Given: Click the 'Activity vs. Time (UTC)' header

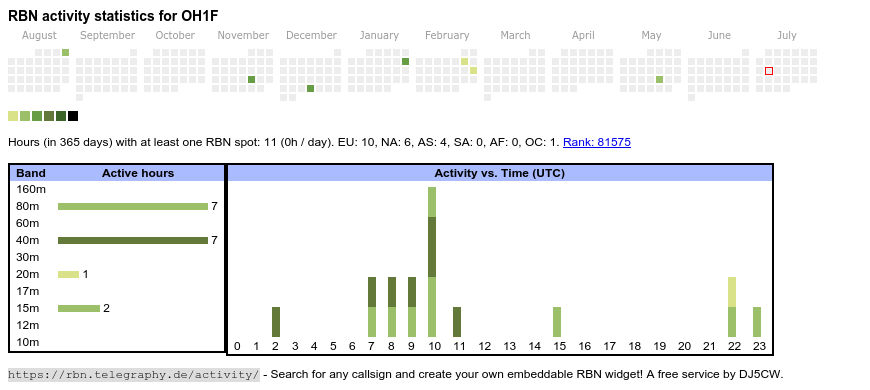Looking at the screenshot, I should (499, 173).
